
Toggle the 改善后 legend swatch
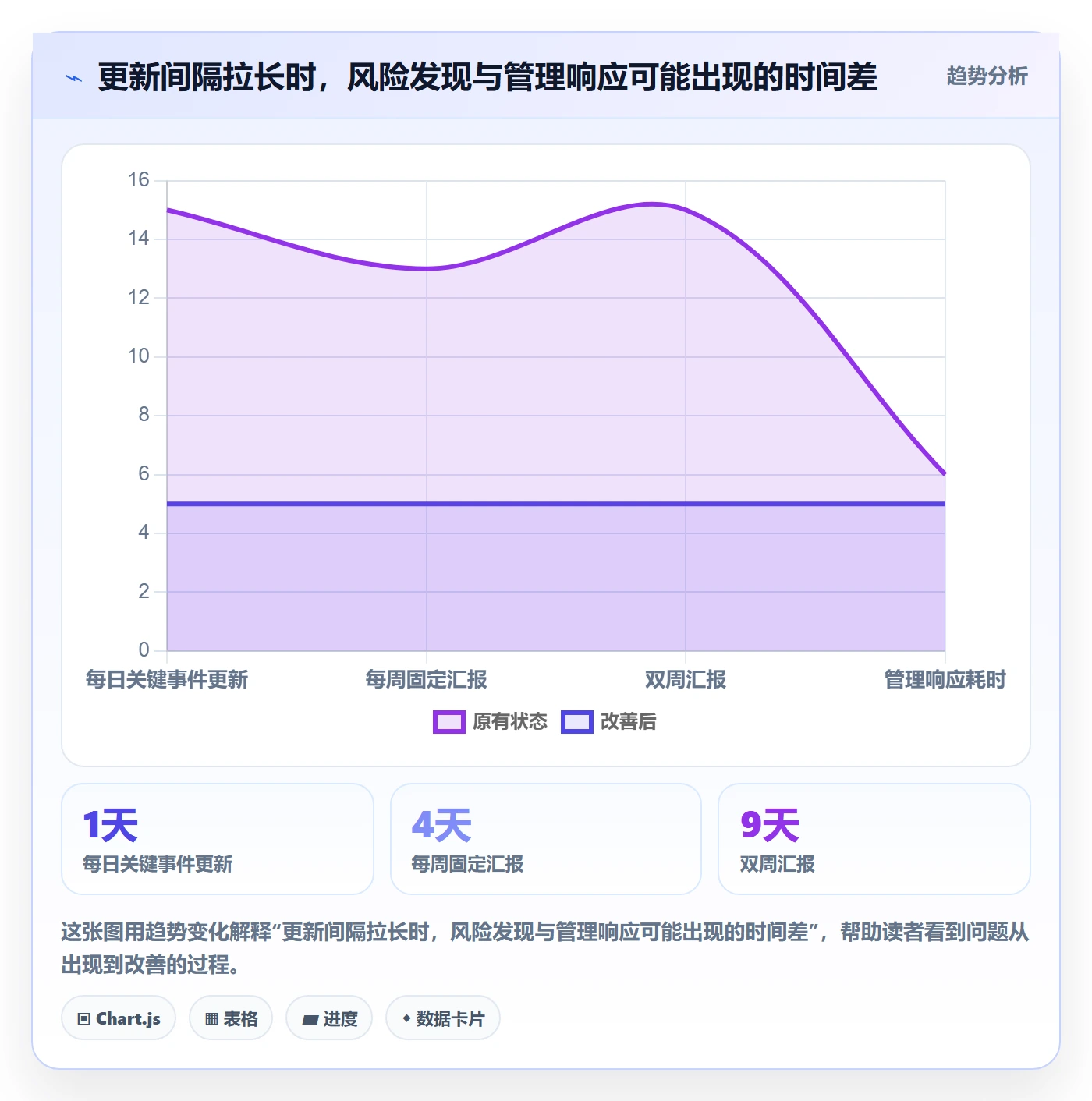(x=577, y=722)
